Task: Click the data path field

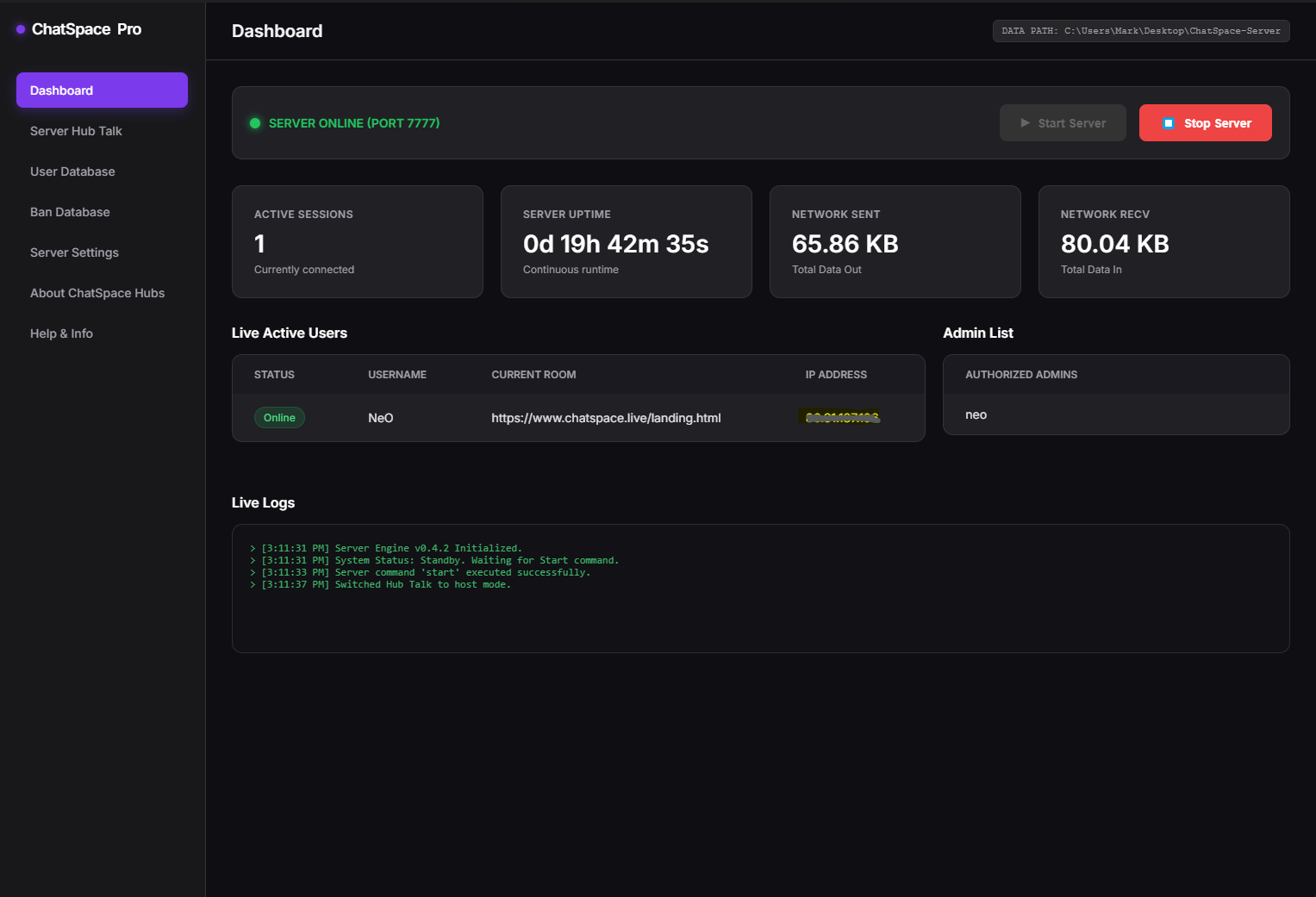Action: coord(1141,31)
